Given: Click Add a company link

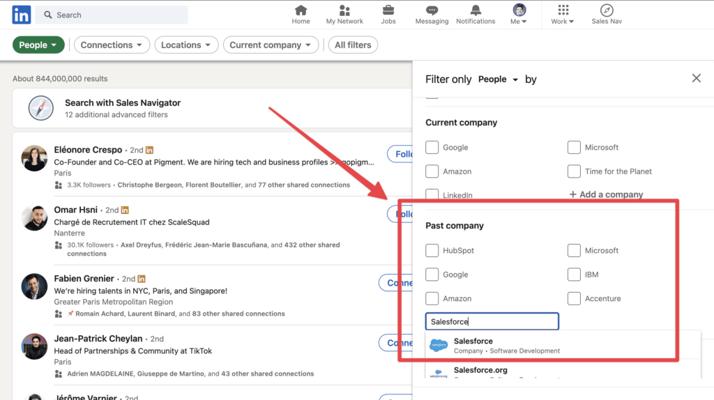Looking at the screenshot, I should (x=606, y=195).
